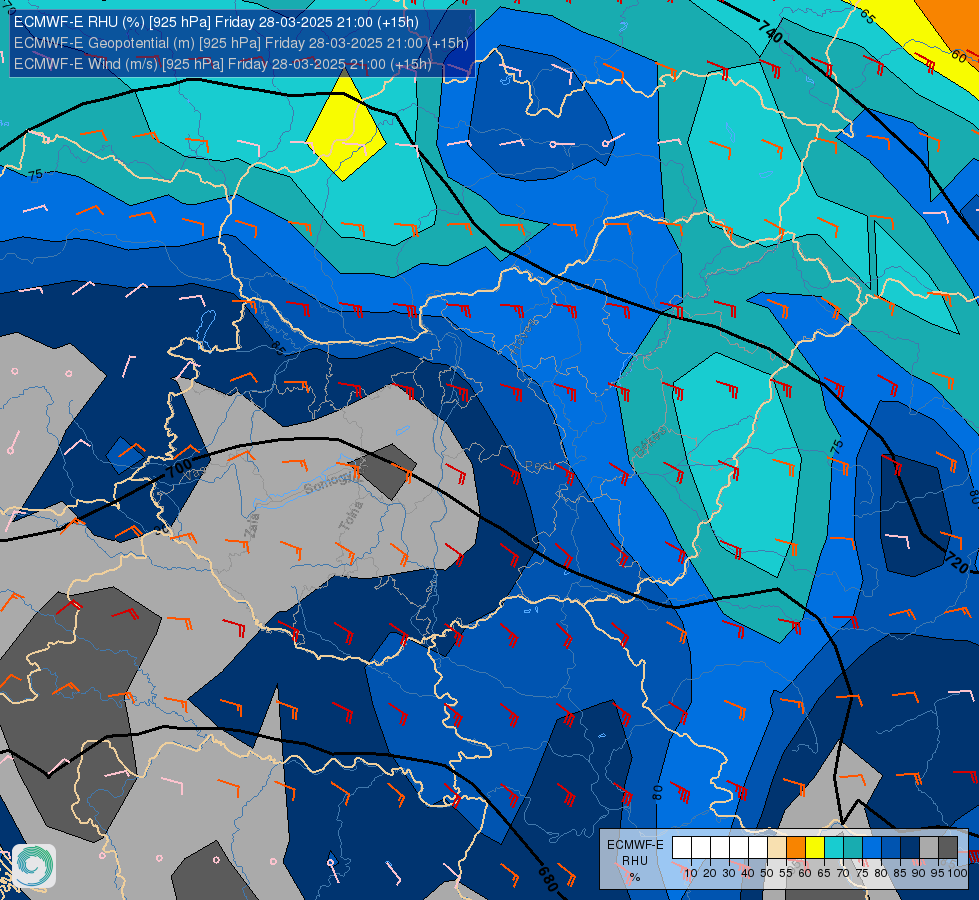The width and height of the screenshot is (979, 900).
Task: Click the 700 geopotential contour label
Action: click(180, 467)
